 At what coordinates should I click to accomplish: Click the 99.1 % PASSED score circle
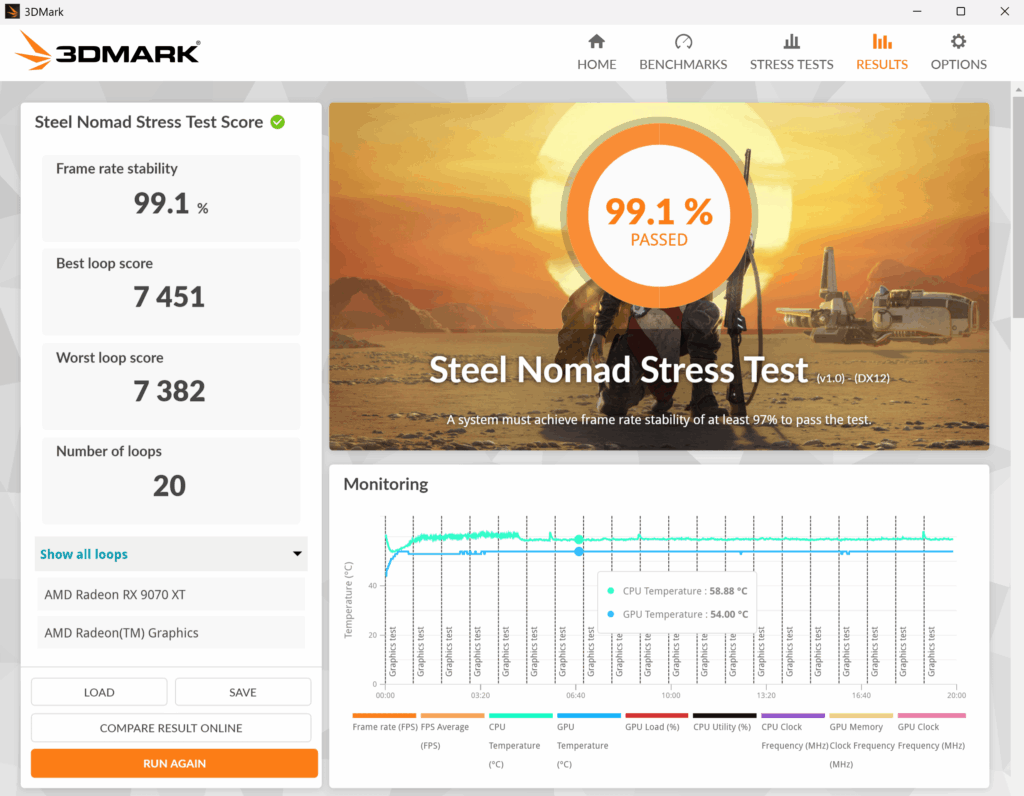coord(659,215)
